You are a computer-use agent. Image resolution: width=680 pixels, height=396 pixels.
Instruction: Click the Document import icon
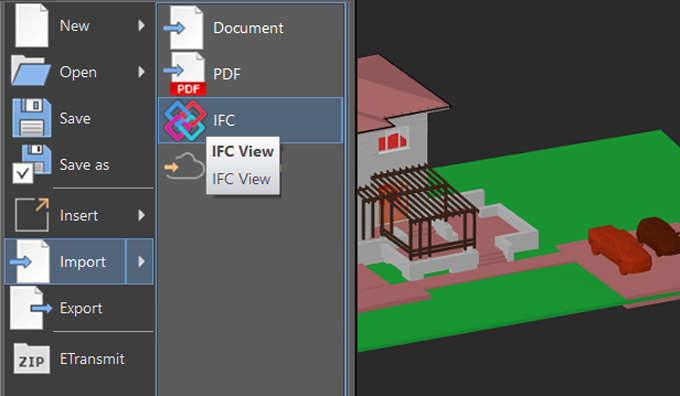coord(184,28)
